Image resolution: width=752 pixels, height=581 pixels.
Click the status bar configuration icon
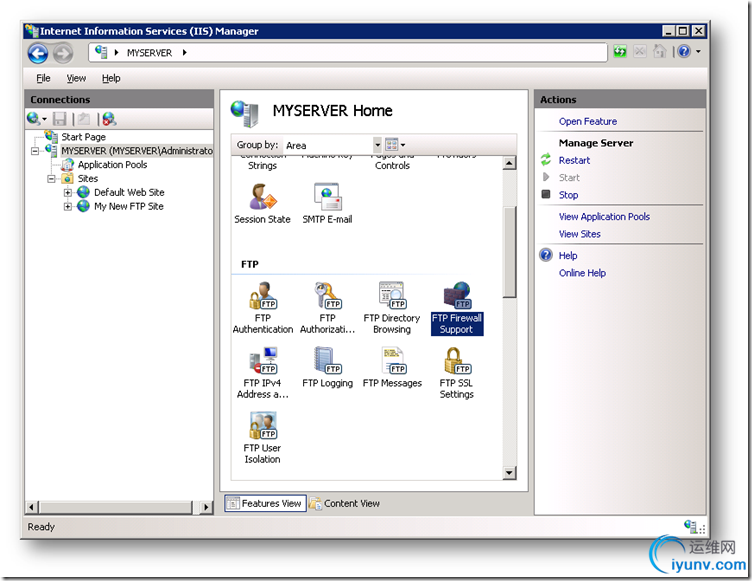point(691,526)
